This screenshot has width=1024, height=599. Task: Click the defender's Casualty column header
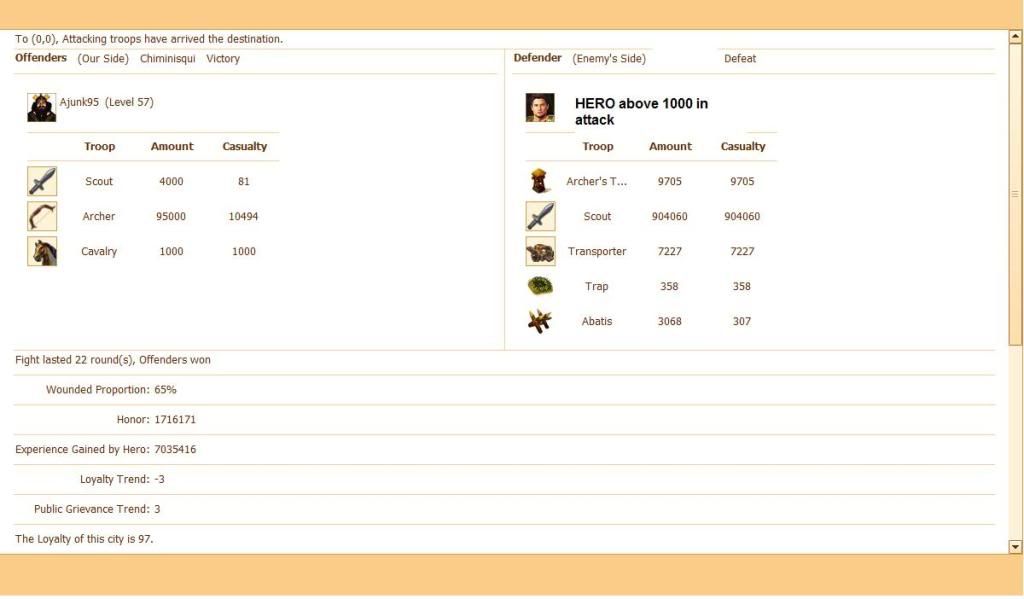click(x=743, y=146)
